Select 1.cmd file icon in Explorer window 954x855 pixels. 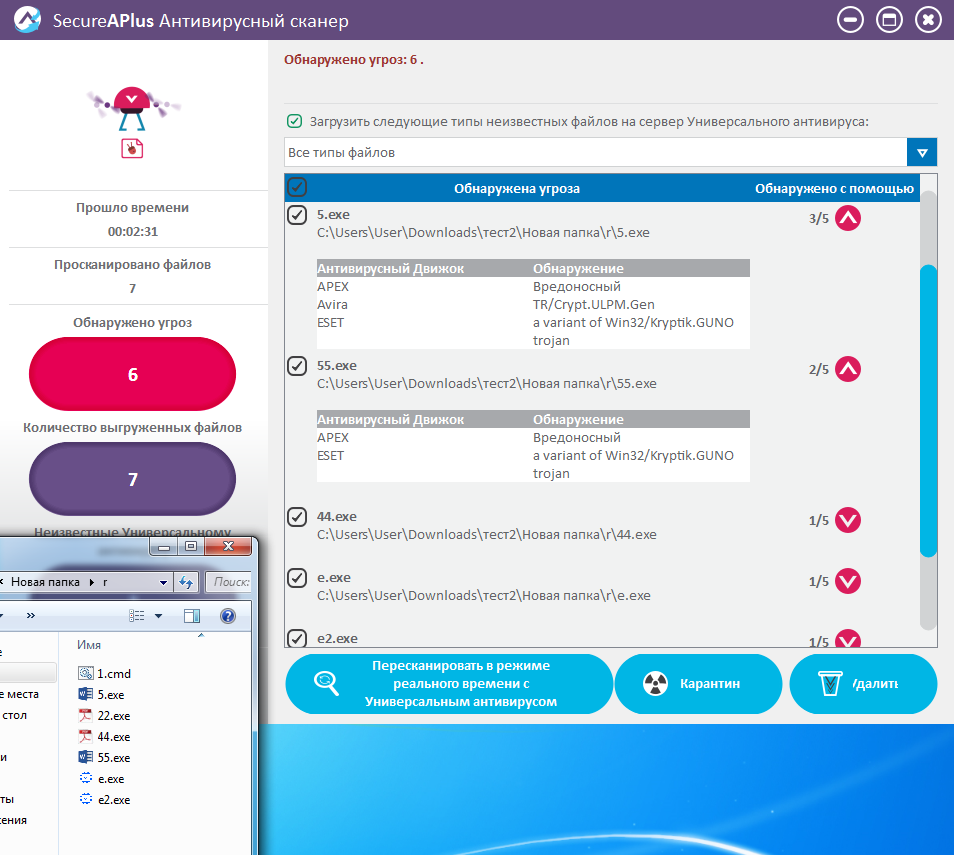pyautogui.click(x=86, y=673)
